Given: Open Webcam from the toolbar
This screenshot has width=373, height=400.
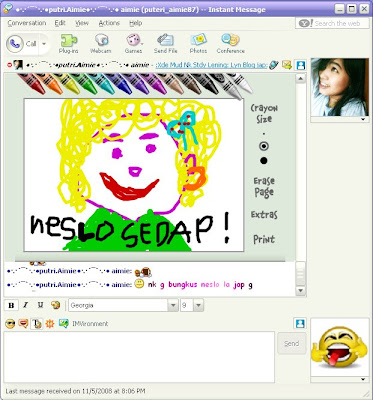Looking at the screenshot, I should tap(100, 44).
